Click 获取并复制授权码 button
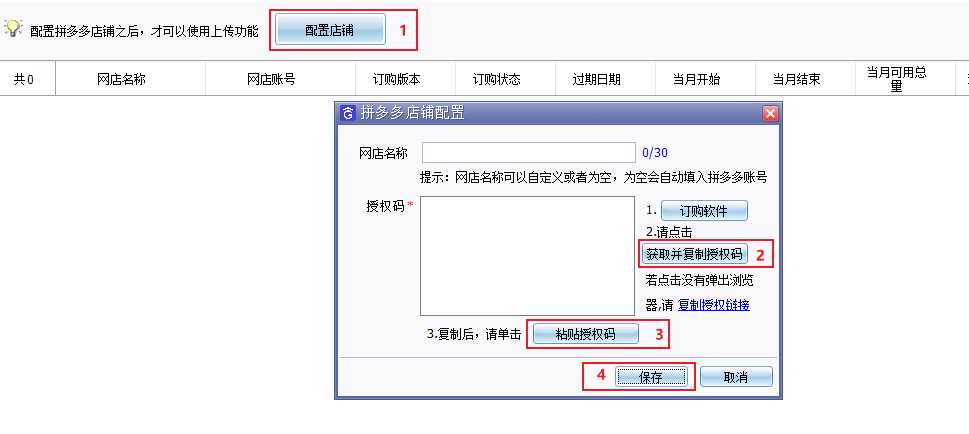The height and width of the screenshot is (434, 969). coord(695,253)
